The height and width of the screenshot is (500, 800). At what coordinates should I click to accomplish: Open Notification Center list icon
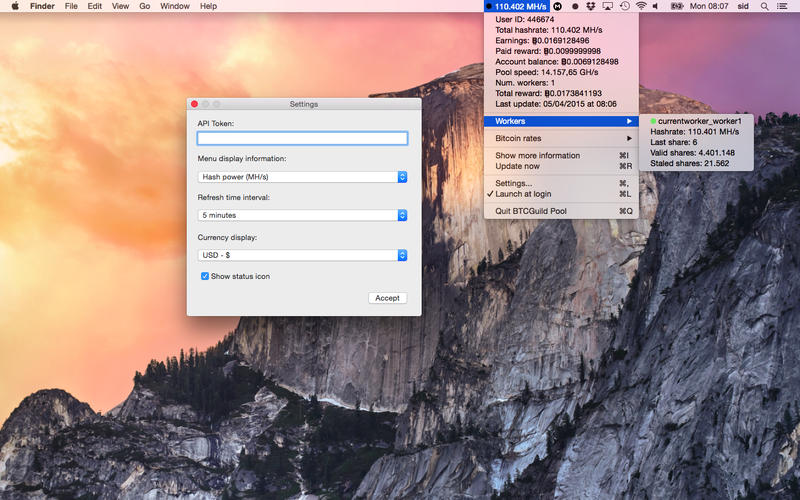pos(782,6)
